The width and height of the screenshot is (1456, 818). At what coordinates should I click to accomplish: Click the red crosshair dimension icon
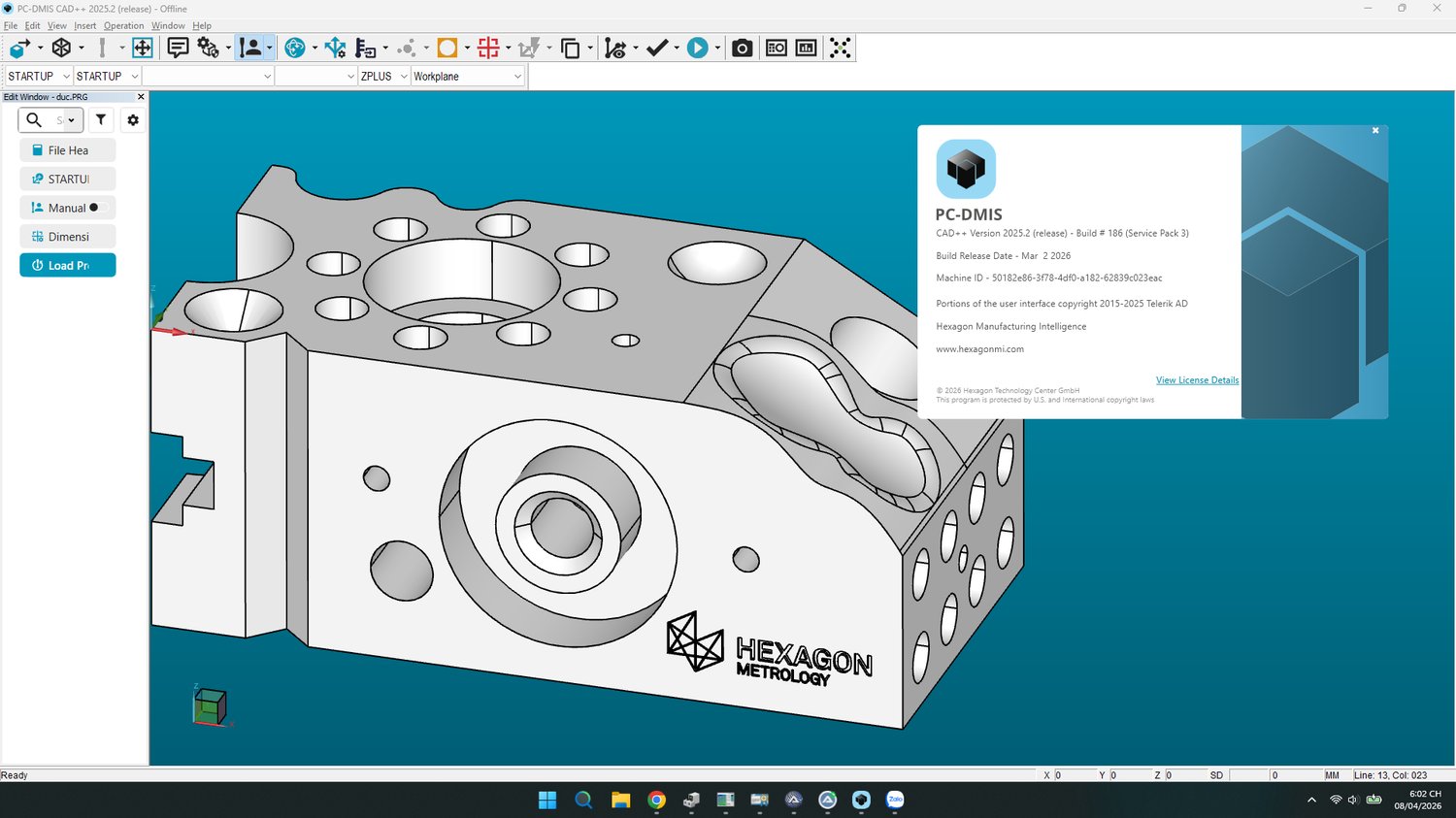click(x=488, y=48)
